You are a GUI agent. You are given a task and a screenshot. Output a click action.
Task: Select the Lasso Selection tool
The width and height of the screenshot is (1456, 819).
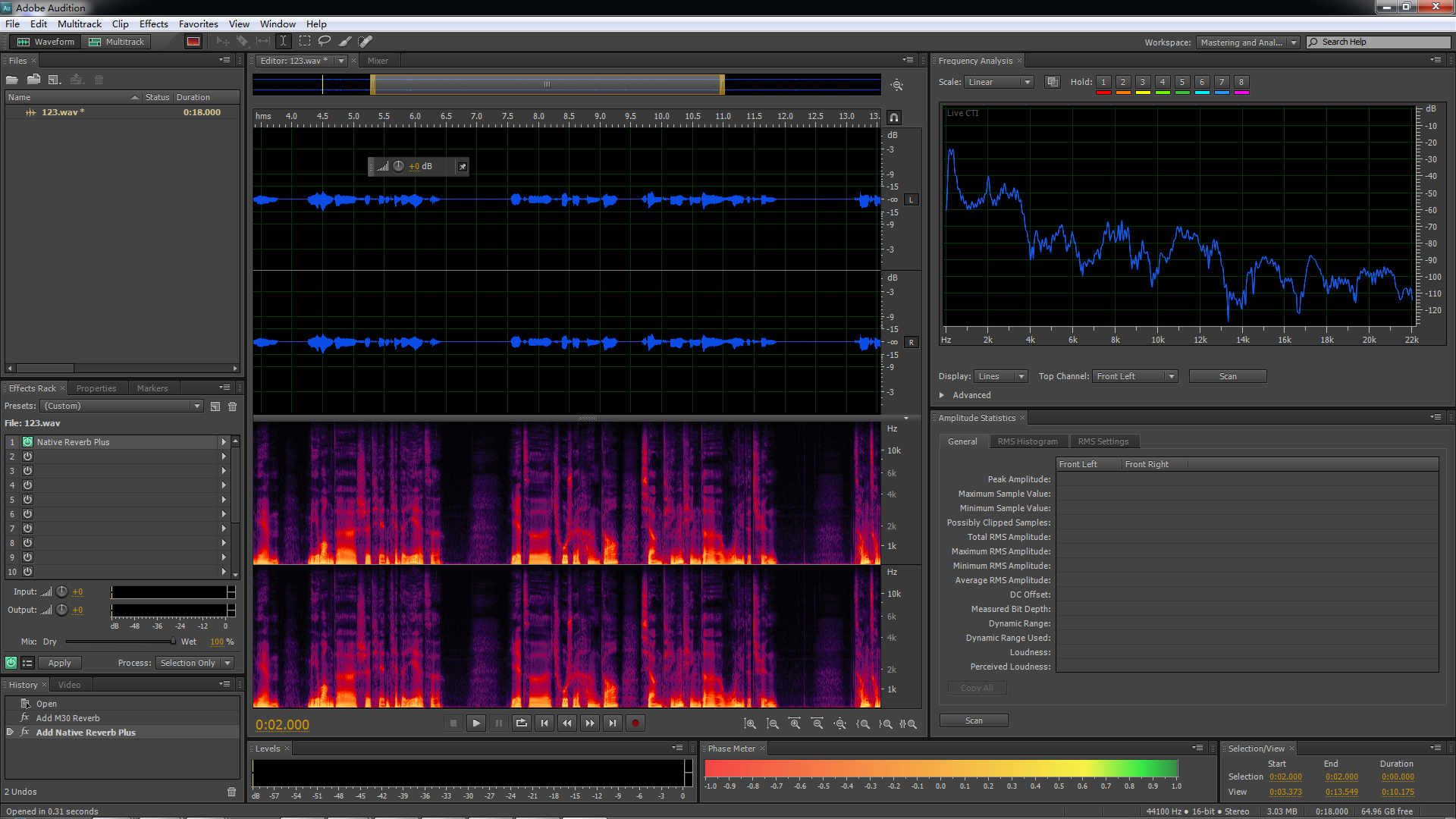coord(325,42)
